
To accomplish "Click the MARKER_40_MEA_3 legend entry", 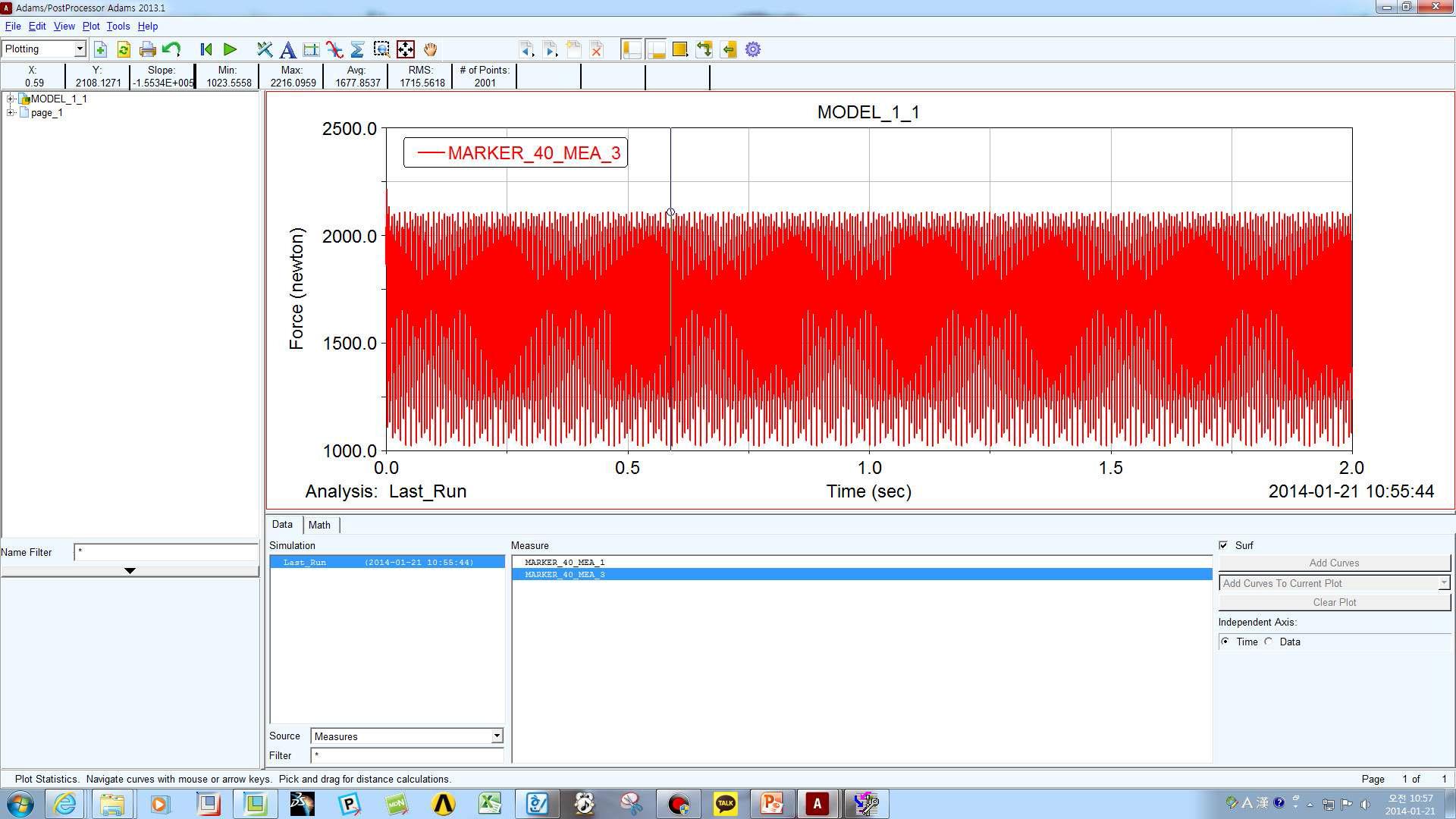I will [516, 152].
